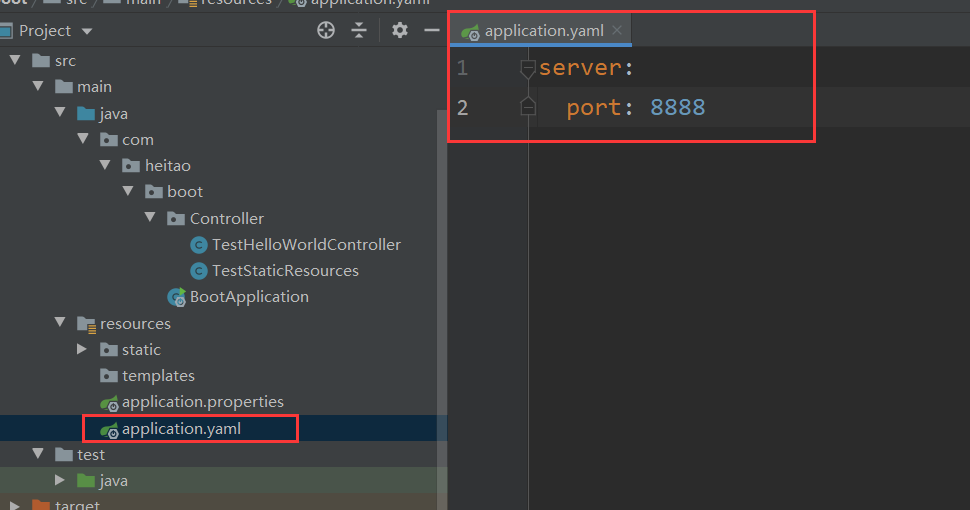Click the resources folder icon
Screen dimensions: 970x510
point(87,324)
